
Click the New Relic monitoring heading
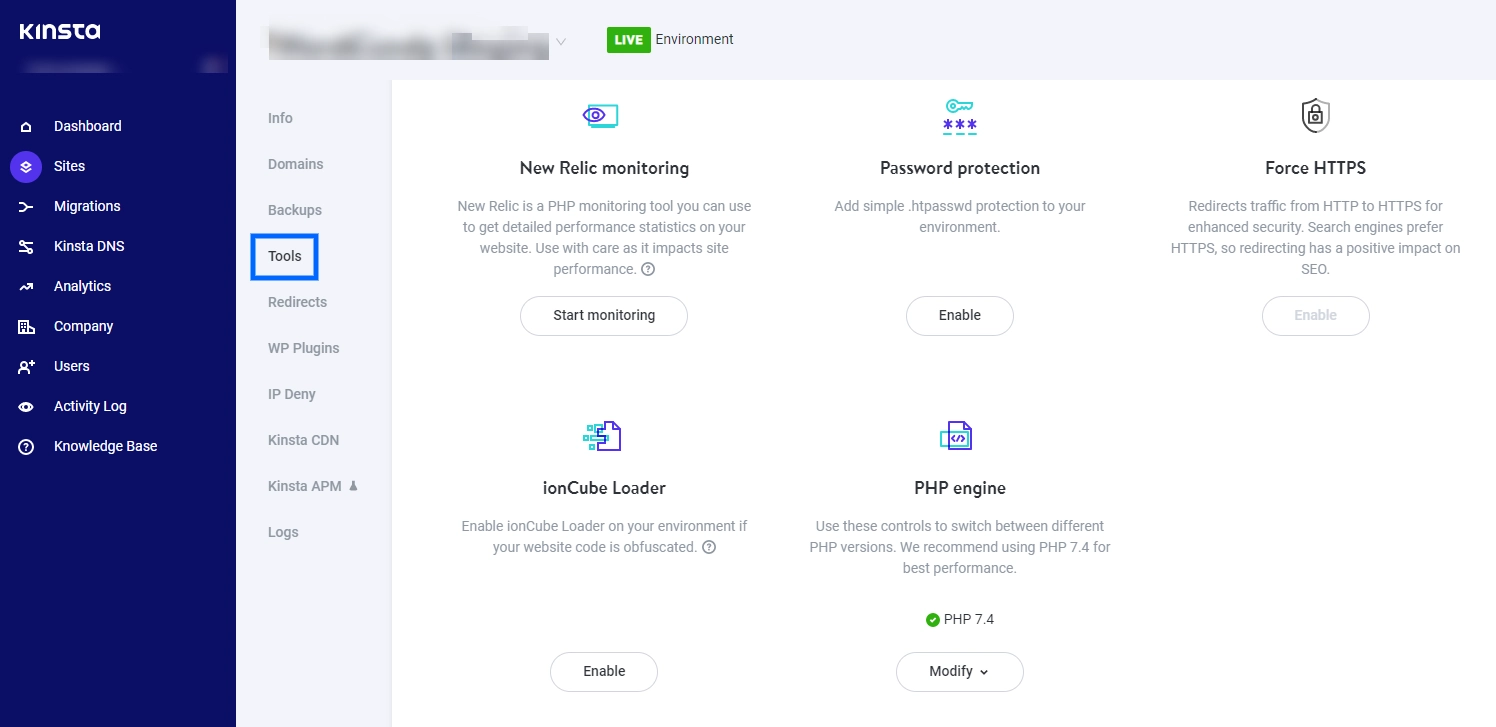click(604, 168)
